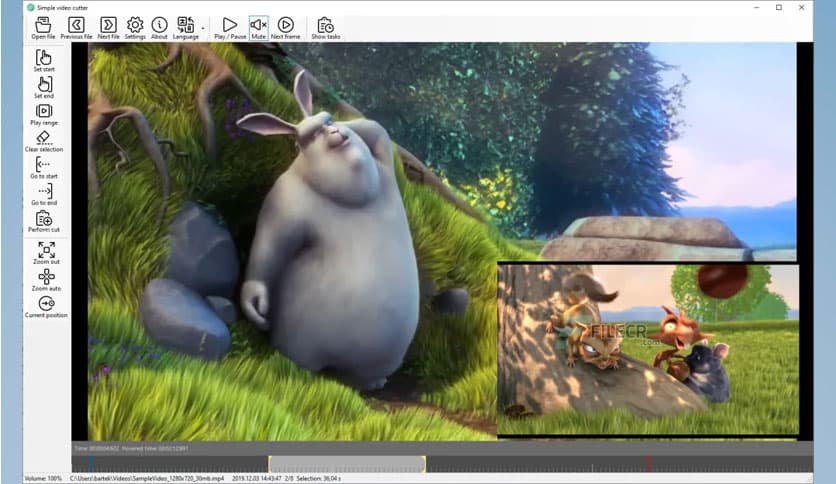
Task: Close the Simple video cutter window
Action: [x=801, y=7]
